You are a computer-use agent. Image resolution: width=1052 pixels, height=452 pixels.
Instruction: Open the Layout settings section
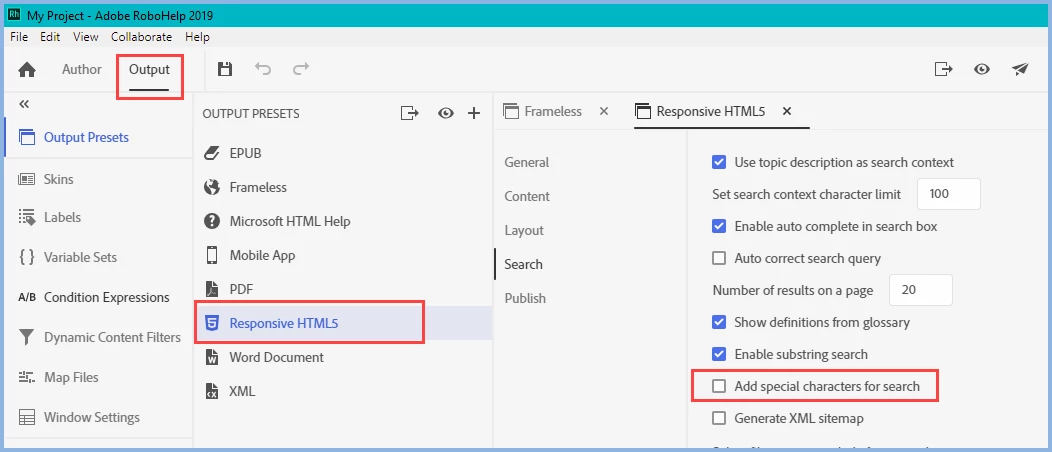[x=524, y=230]
